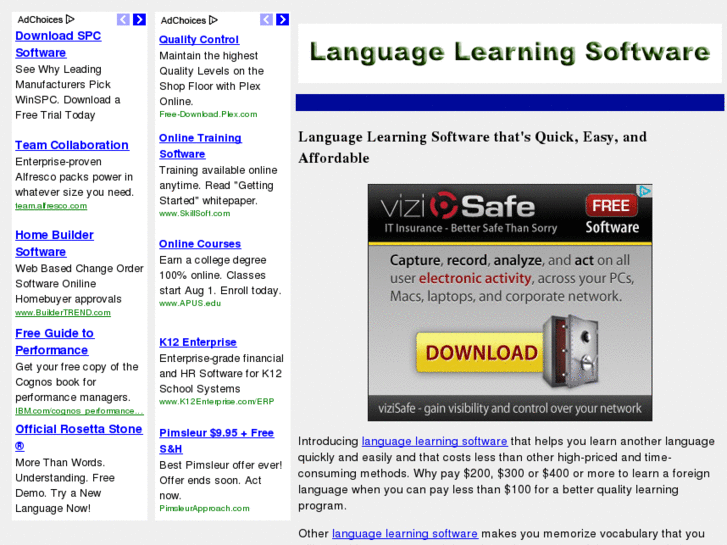Click Language Learning Software page title banner
The width and height of the screenshot is (727, 545).
(510, 52)
